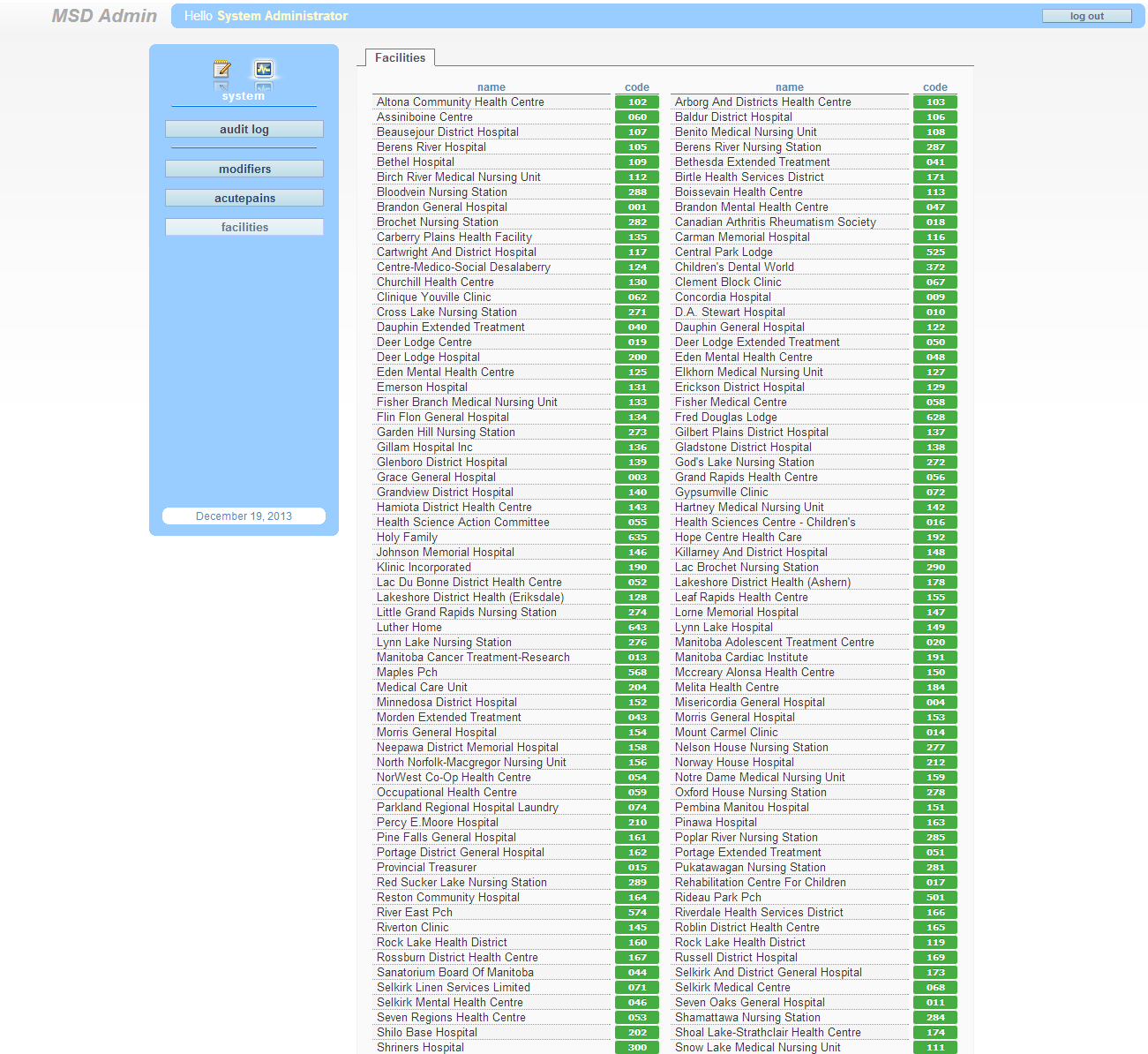Open the modifiers section
Viewport: 1148px width, 1054px height.
[x=244, y=169]
